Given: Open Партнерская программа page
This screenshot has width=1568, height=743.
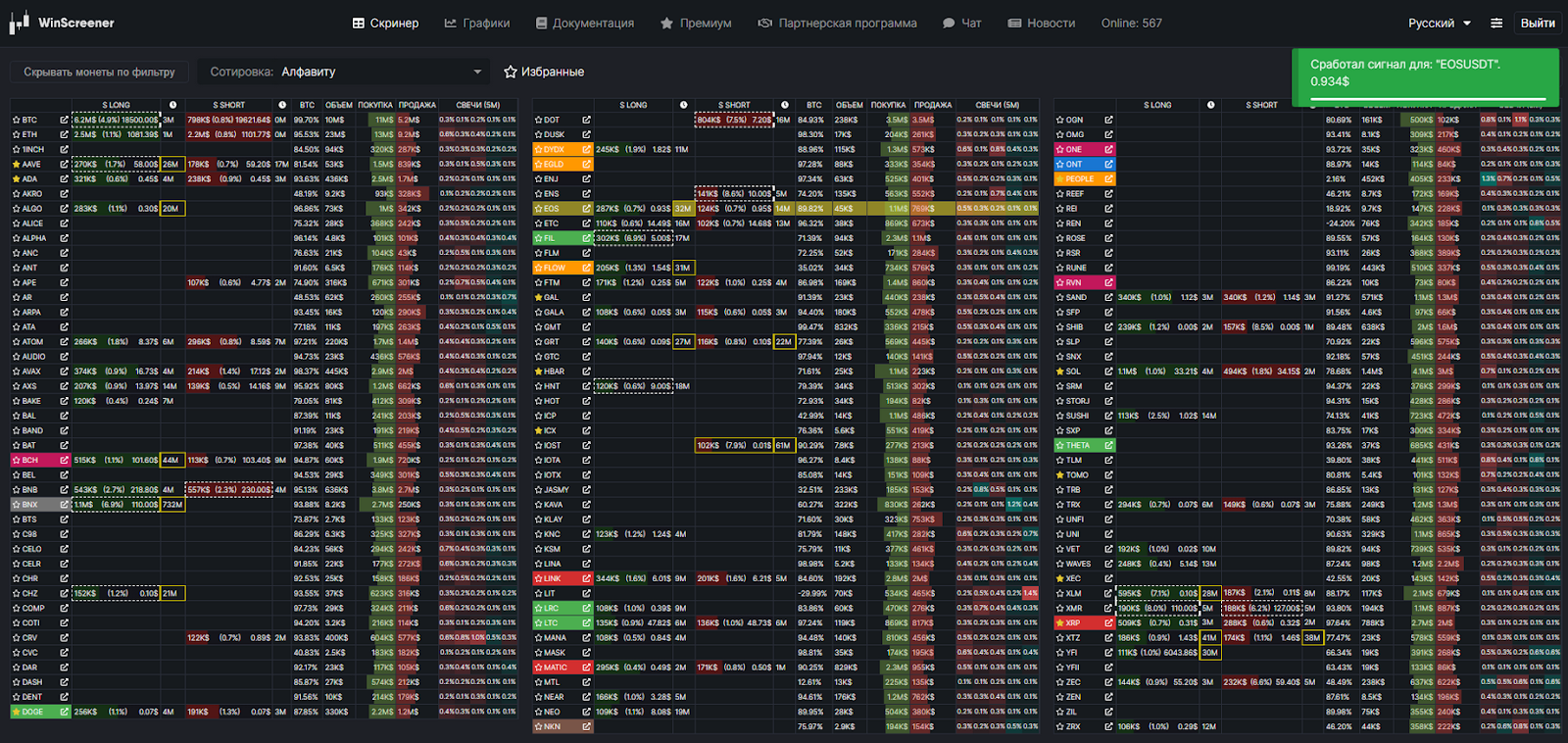Looking at the screenshot, I should pyautogui.click(x=838, y=23).
